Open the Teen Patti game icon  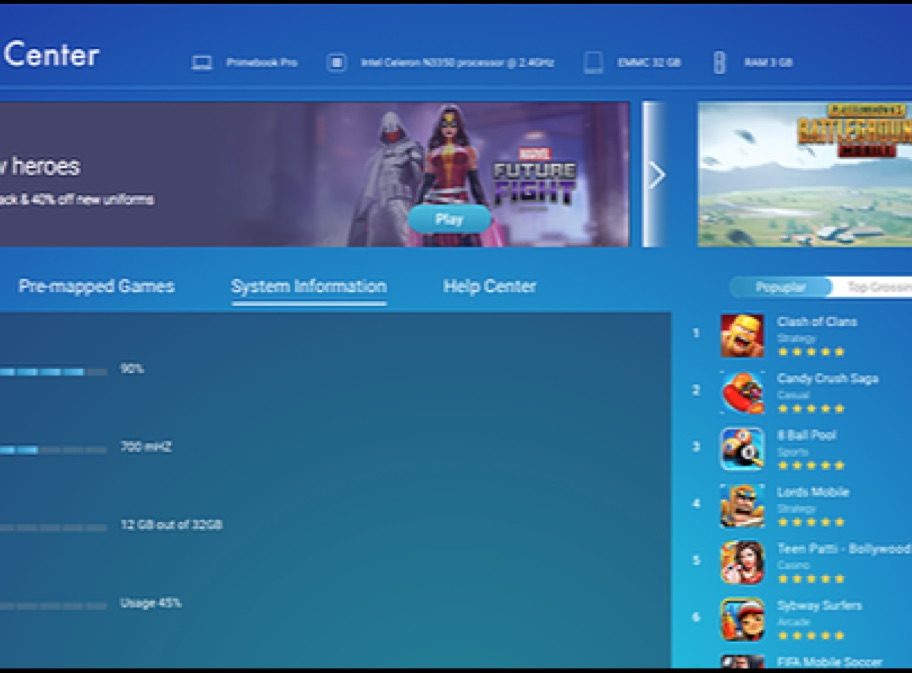(x=742, y=563)
